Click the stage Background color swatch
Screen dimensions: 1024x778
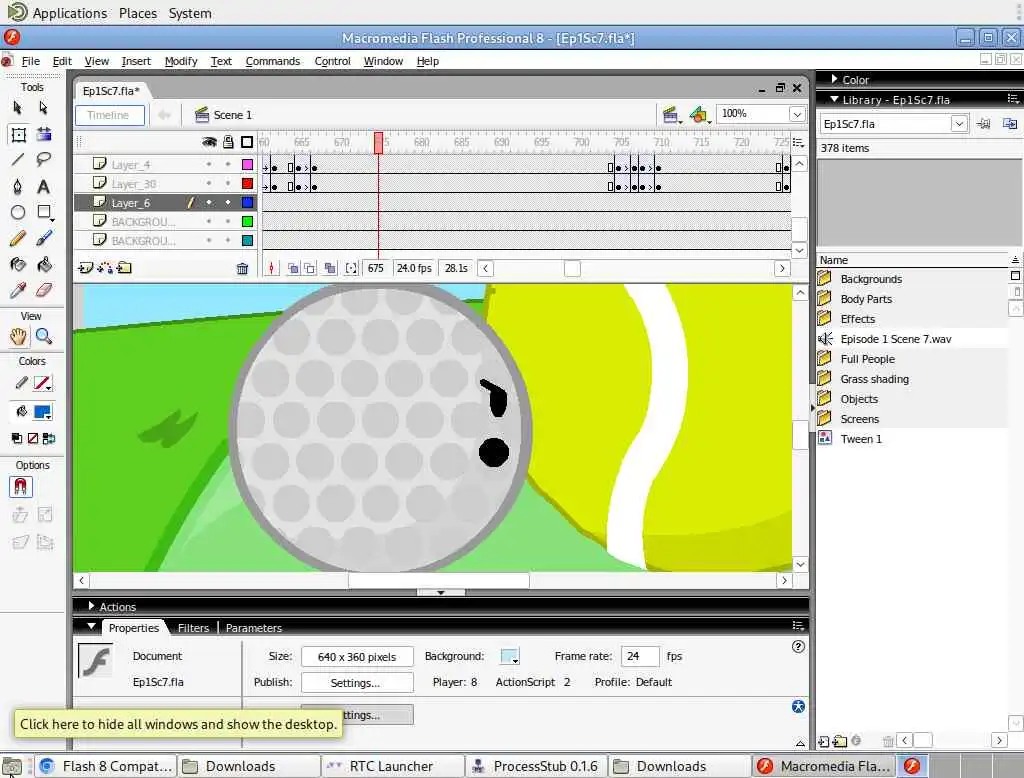[x=509, y=656]
